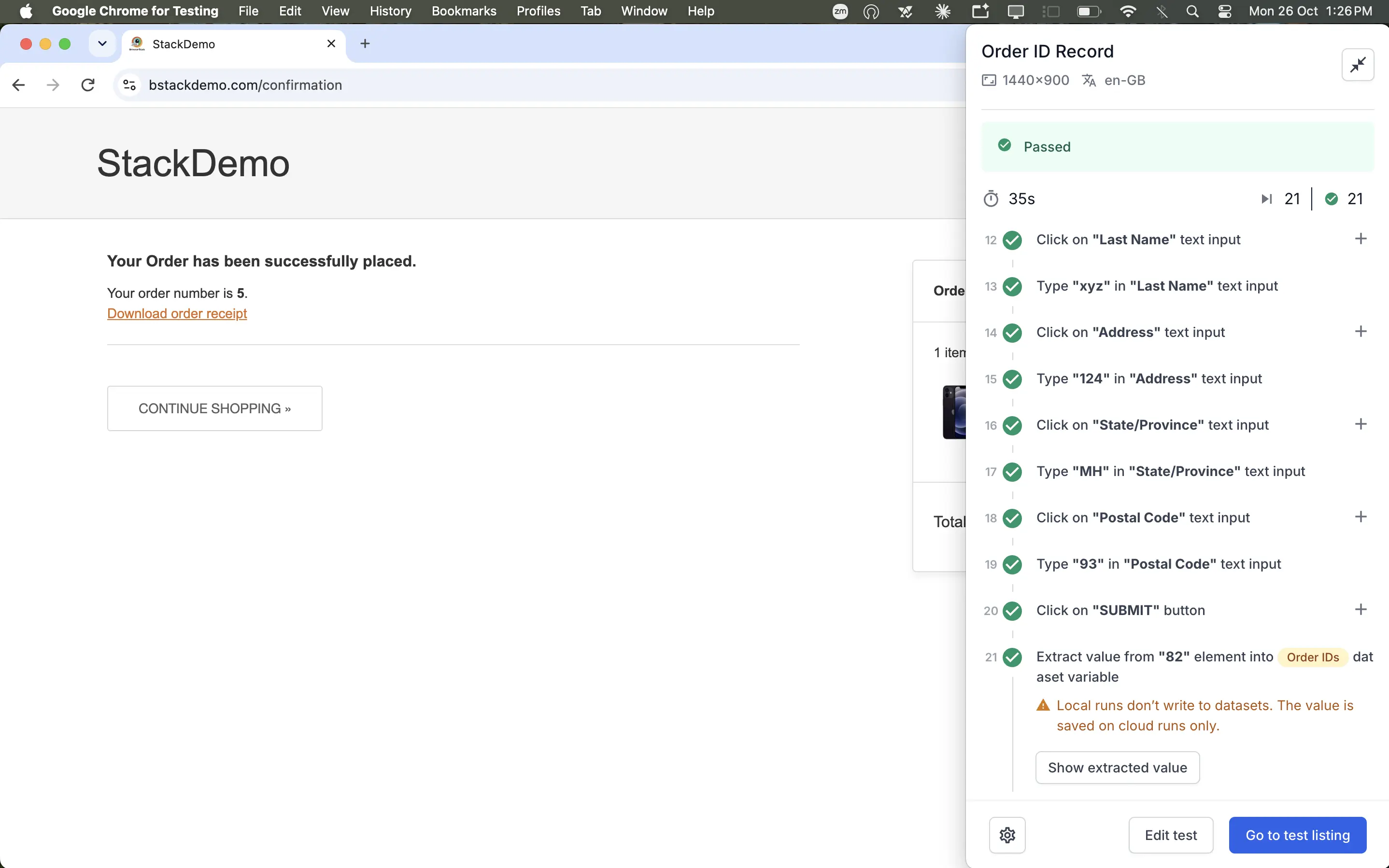The width and height of the screenshot is (1389, 868).
Task: Open Control Center in the menu bar
Action: (1225, 12)
